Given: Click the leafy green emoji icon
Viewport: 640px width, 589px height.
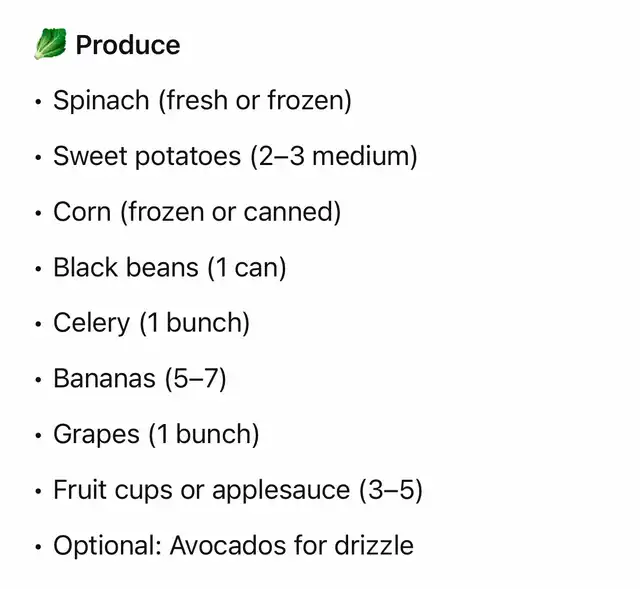Looking at the screenshot, I should (50, 45).
